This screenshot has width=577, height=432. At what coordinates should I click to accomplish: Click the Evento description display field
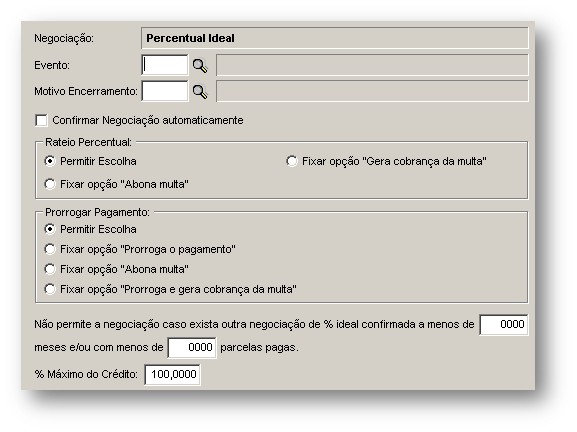[x=372, y=65]
